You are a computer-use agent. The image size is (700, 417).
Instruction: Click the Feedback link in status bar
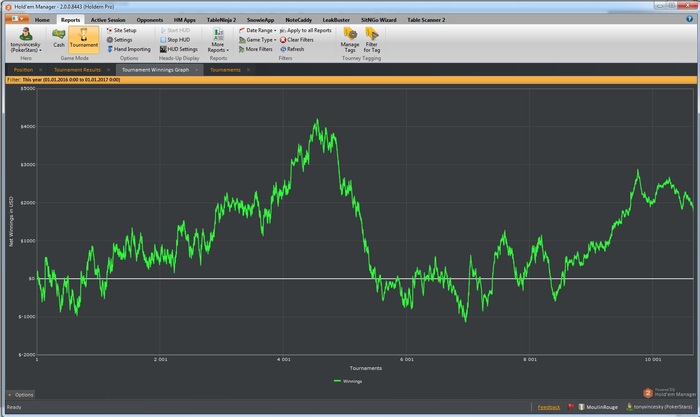(549, 408)
